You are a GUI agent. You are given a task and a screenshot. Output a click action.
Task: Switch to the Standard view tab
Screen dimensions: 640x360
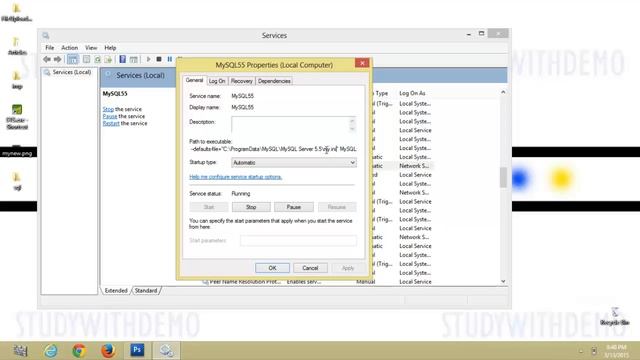(x=146, y=291)
